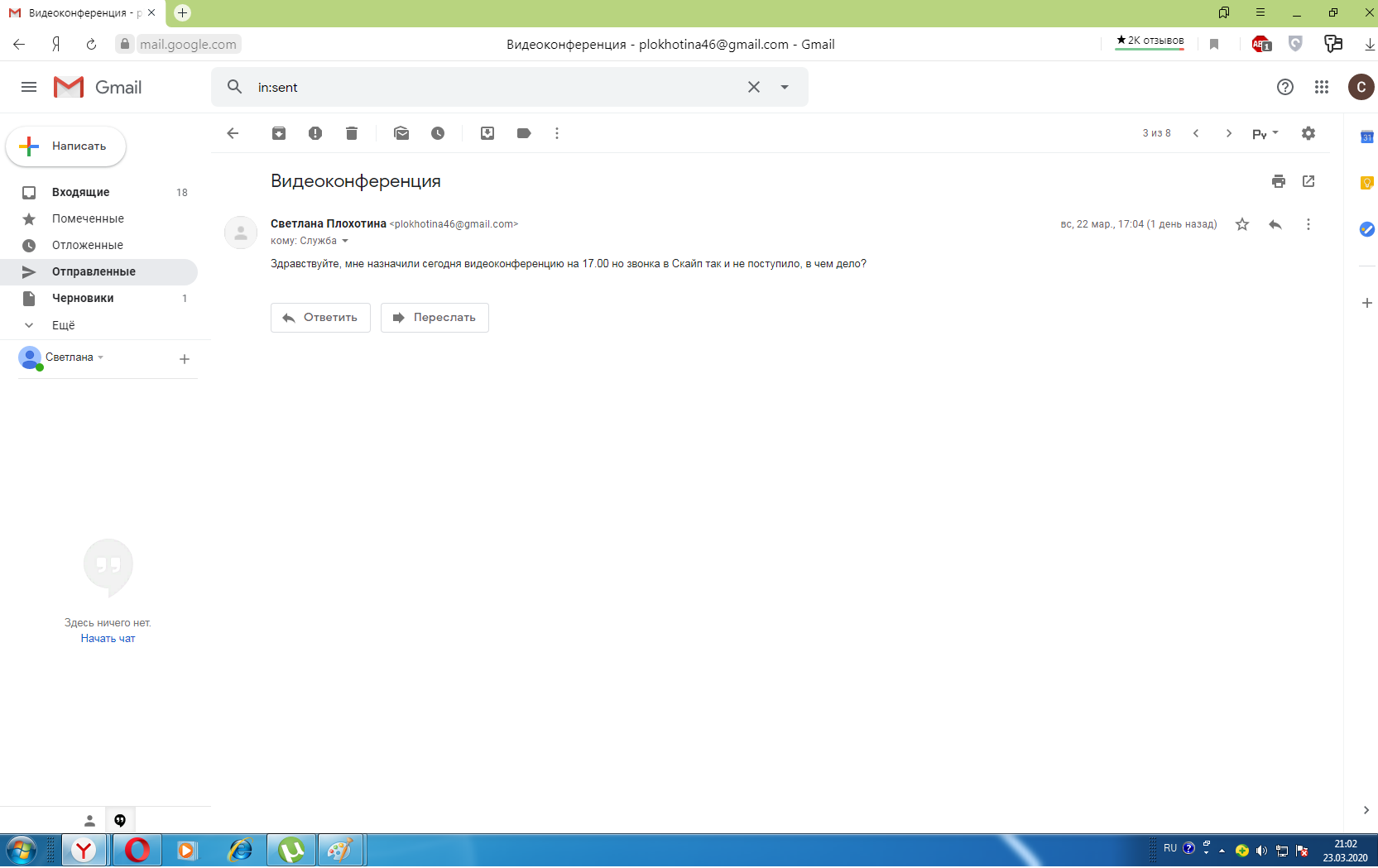Image resolution: width=1378 pixels, height=868 pixels.
Task: Archive the email using toolbar icon
Action: pos(279,133)
